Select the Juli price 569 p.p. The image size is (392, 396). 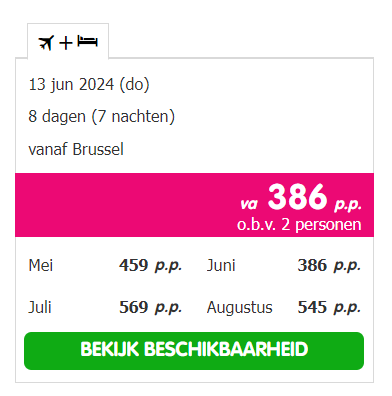point(150,307)
